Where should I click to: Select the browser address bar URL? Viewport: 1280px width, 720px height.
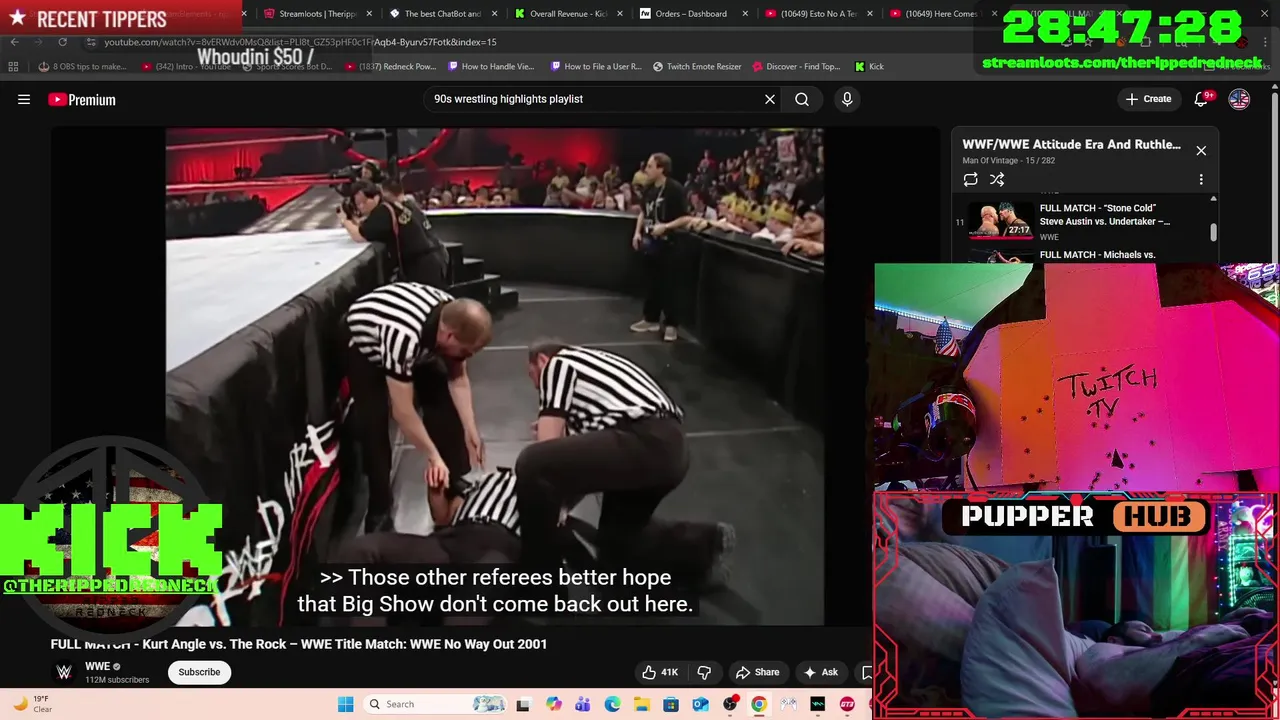tap(300, 42)
